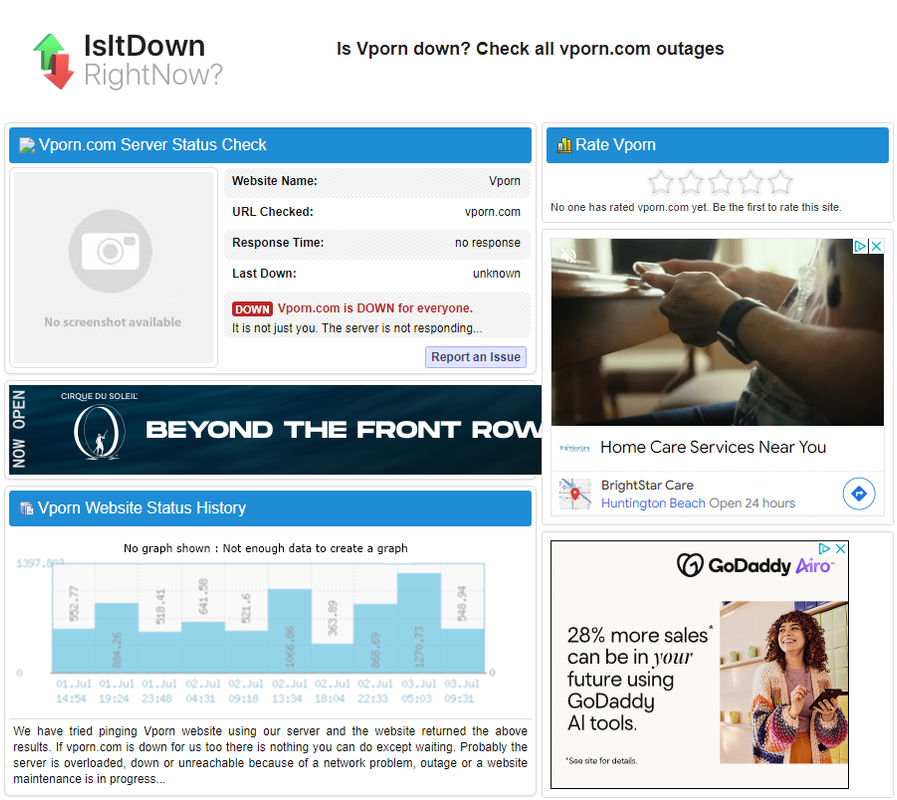Open the IsItDownRightNow logo link
This screenshot has height=800, width=897.
(127, 61)
